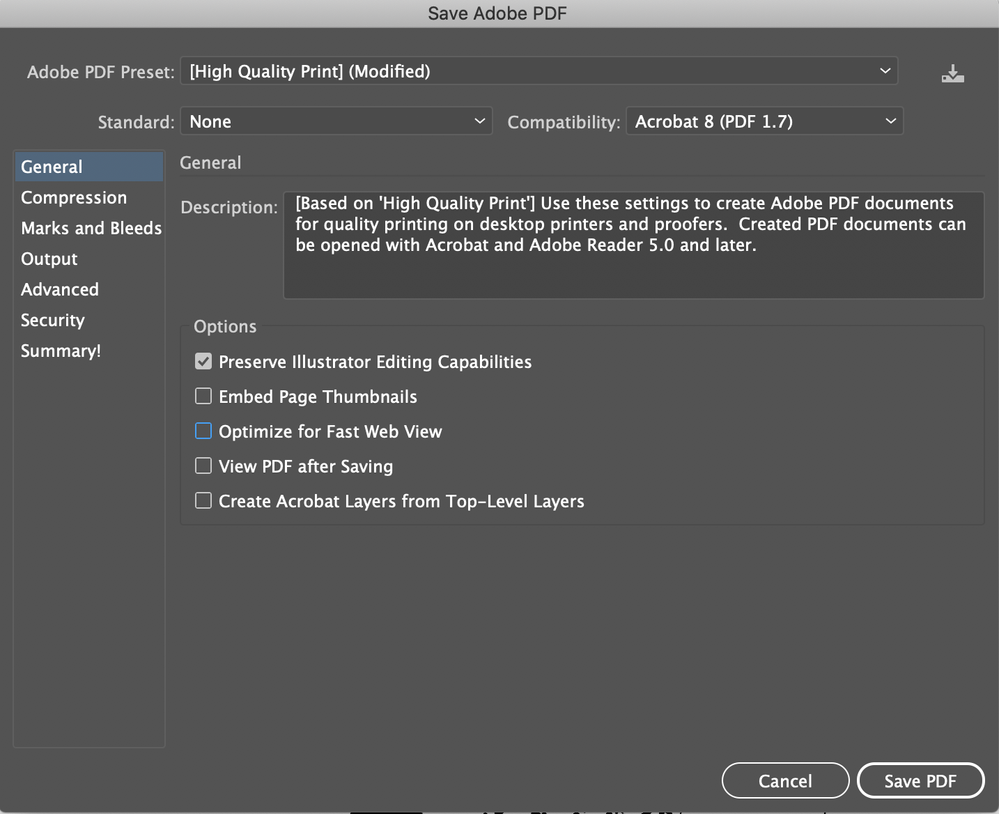Show the Advanced settings section
This screenshot has width=999, height=814.
click(x=89, y=289)
